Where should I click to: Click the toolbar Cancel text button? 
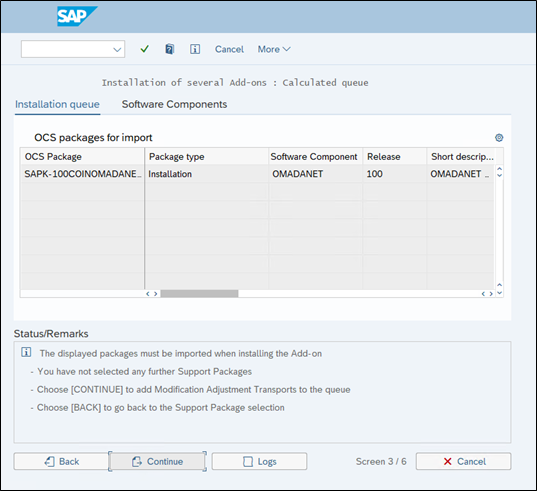(229, 49)
